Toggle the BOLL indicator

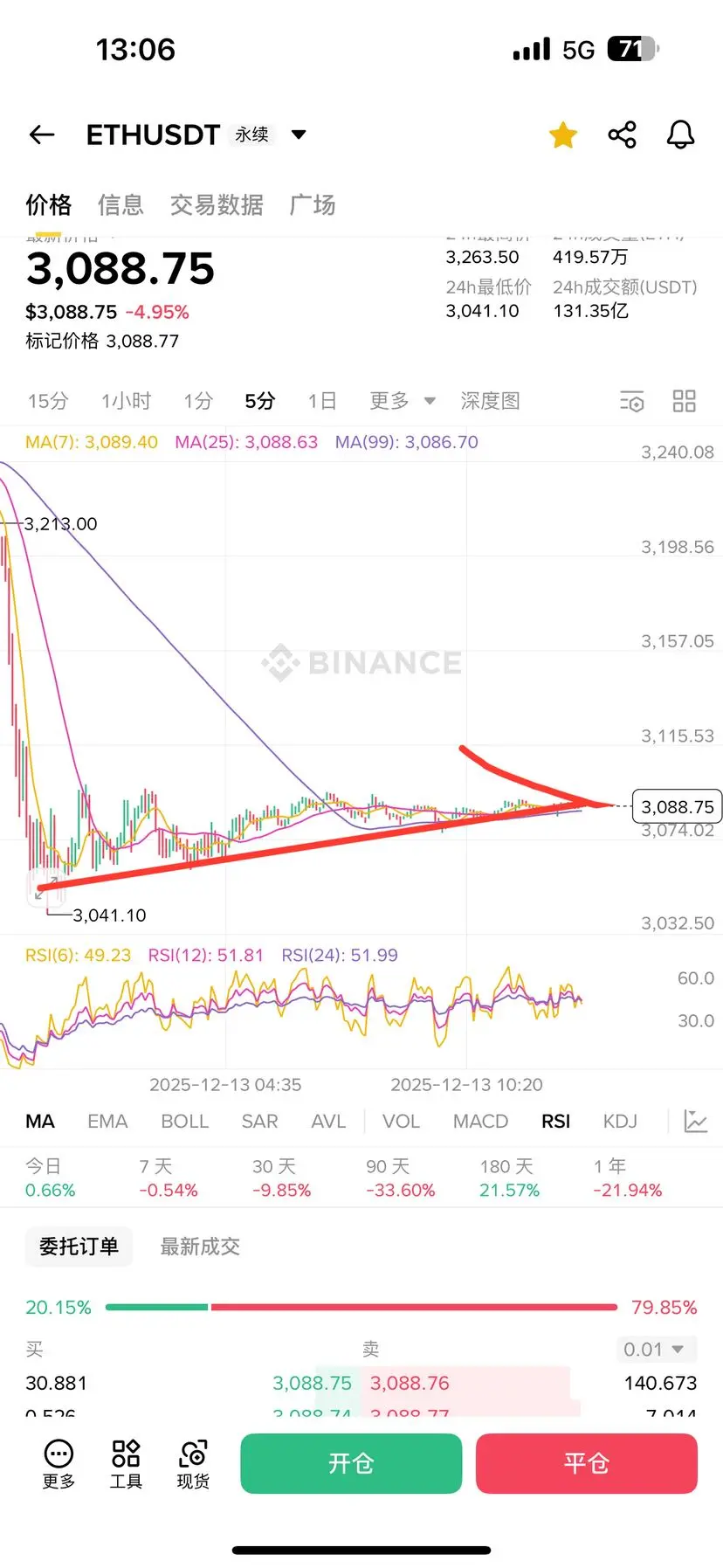pos(185,1121)
